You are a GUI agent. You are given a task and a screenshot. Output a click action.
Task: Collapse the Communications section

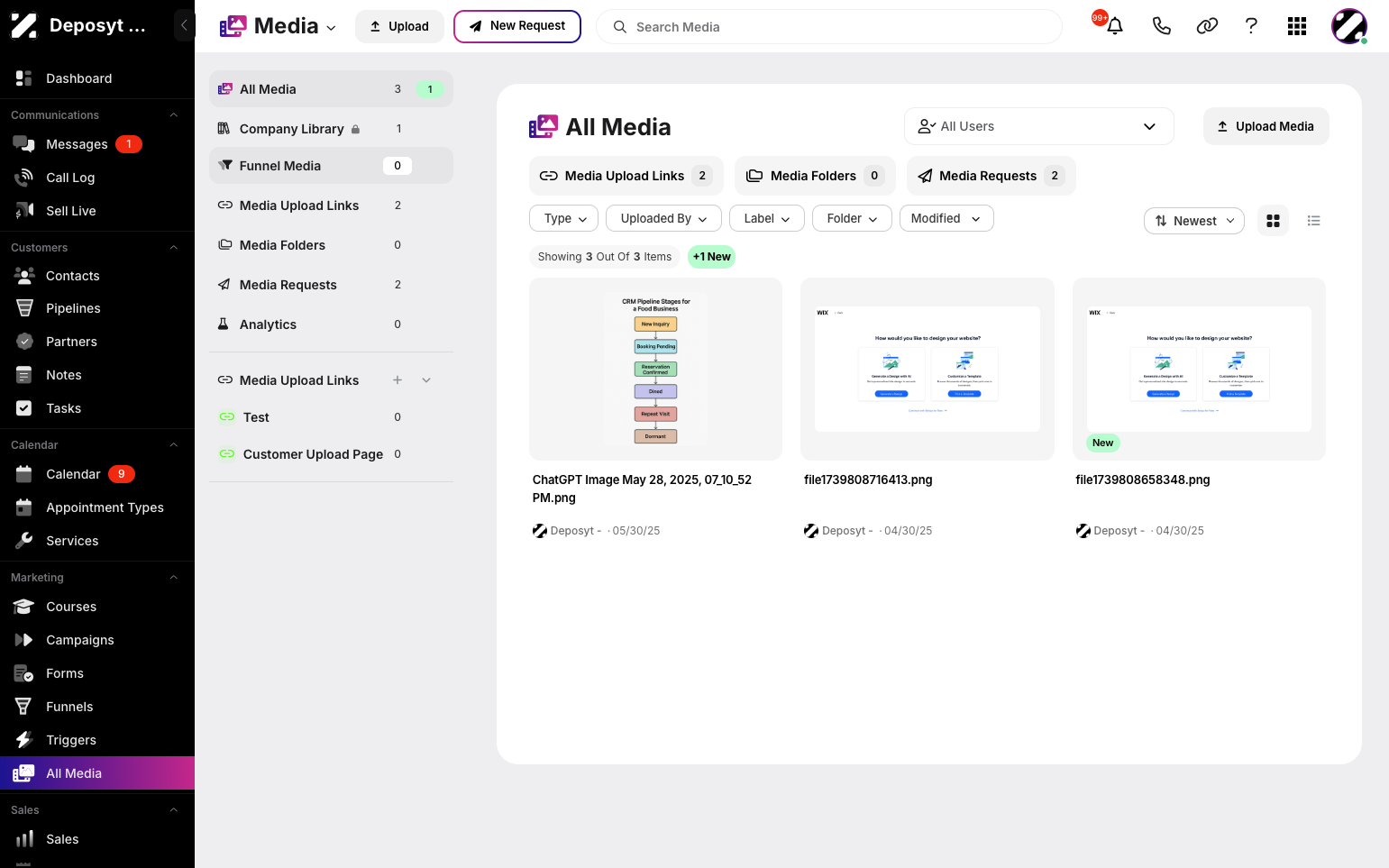coord(174,115)
